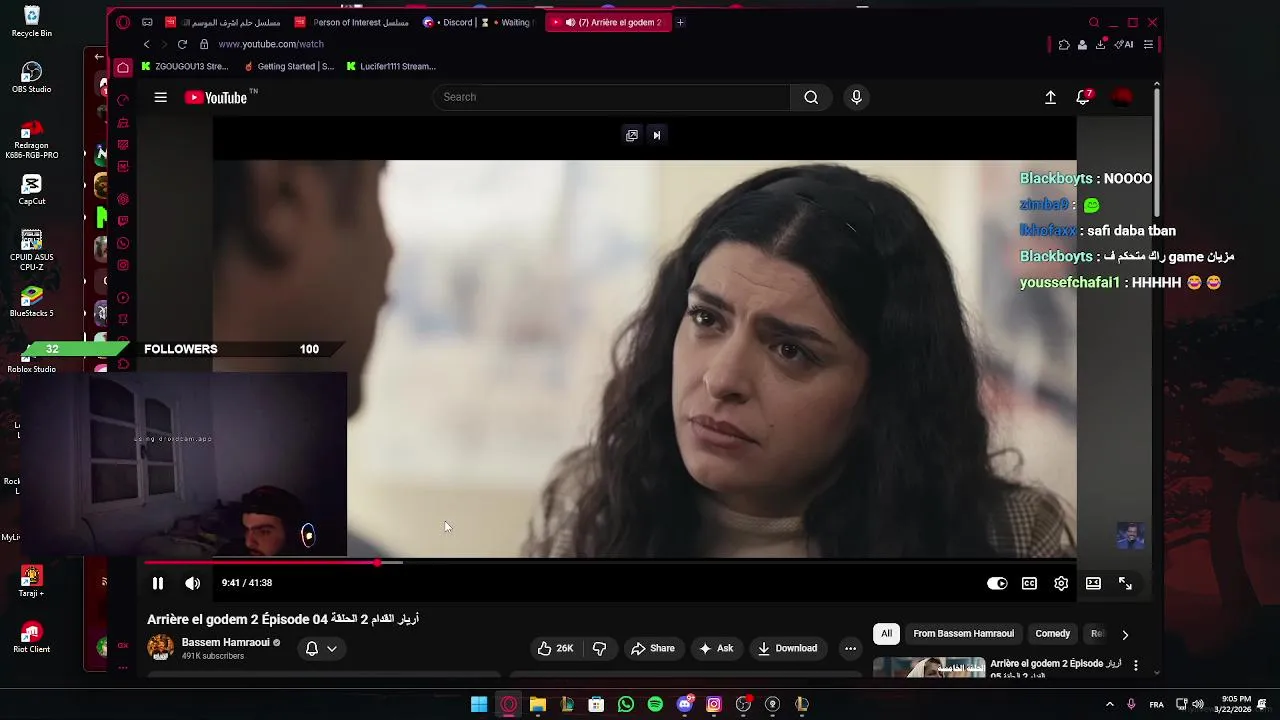The height and width of the screenshot is (720, 1280).
Task: Pause the video with the pause button
Action: [157, 583]
